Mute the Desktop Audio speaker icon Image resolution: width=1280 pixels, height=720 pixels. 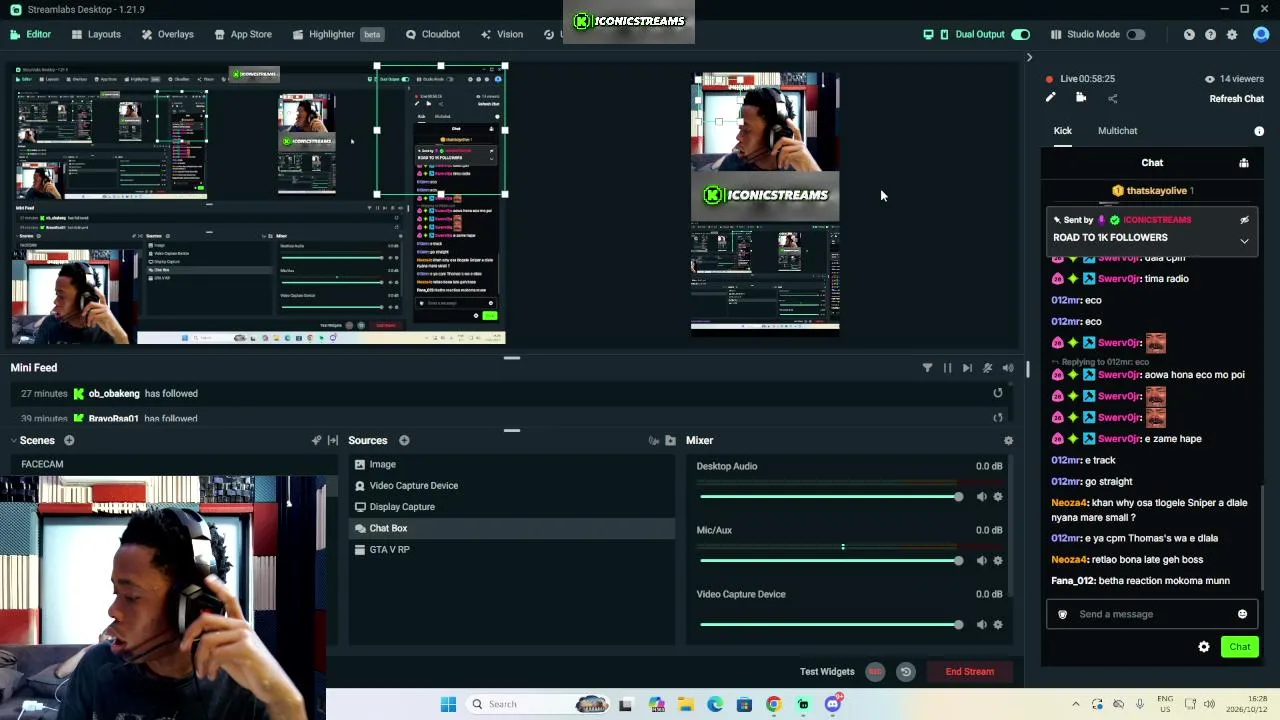[981, 497]
